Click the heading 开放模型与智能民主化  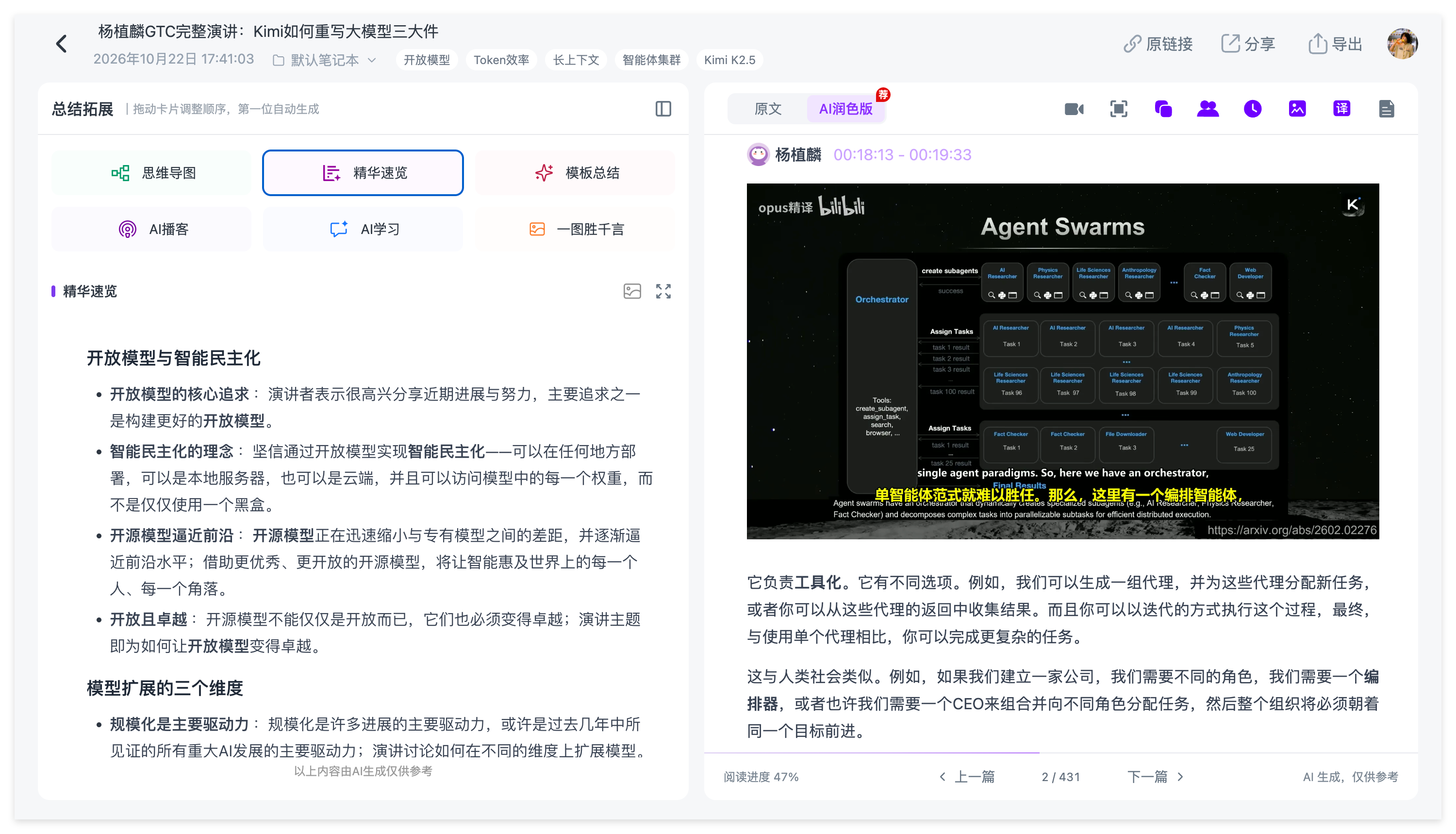tap(173, 359)
